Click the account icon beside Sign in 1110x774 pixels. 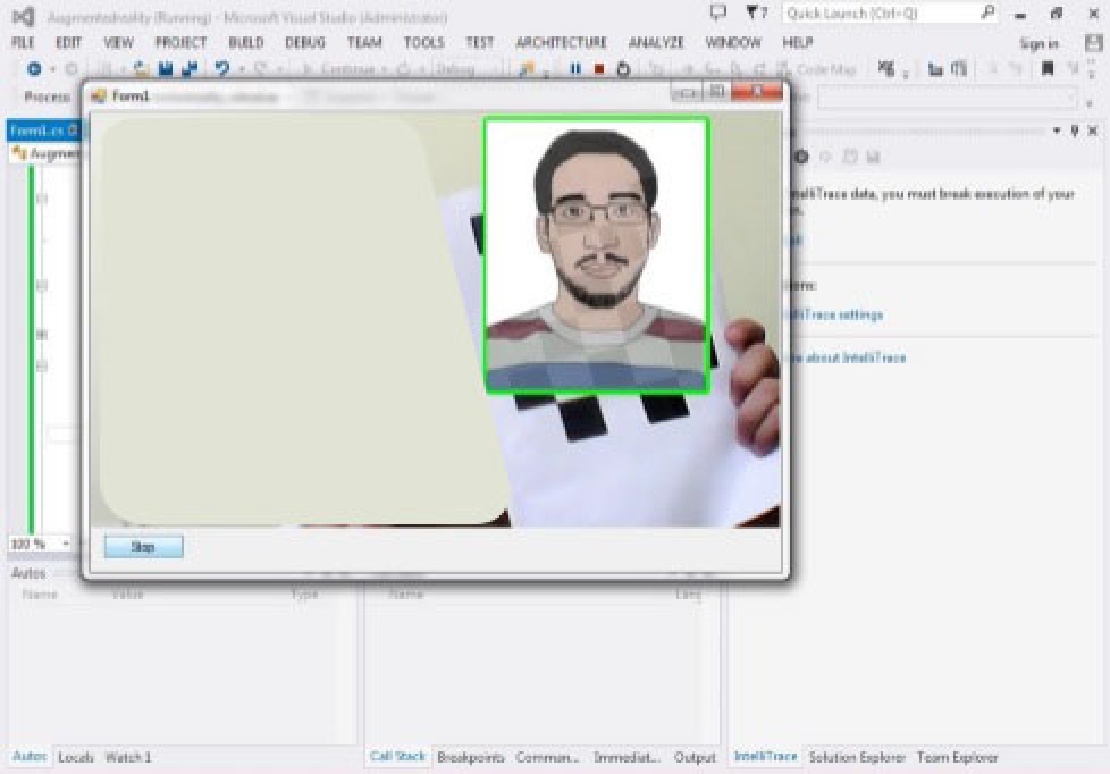[1094, 43]
